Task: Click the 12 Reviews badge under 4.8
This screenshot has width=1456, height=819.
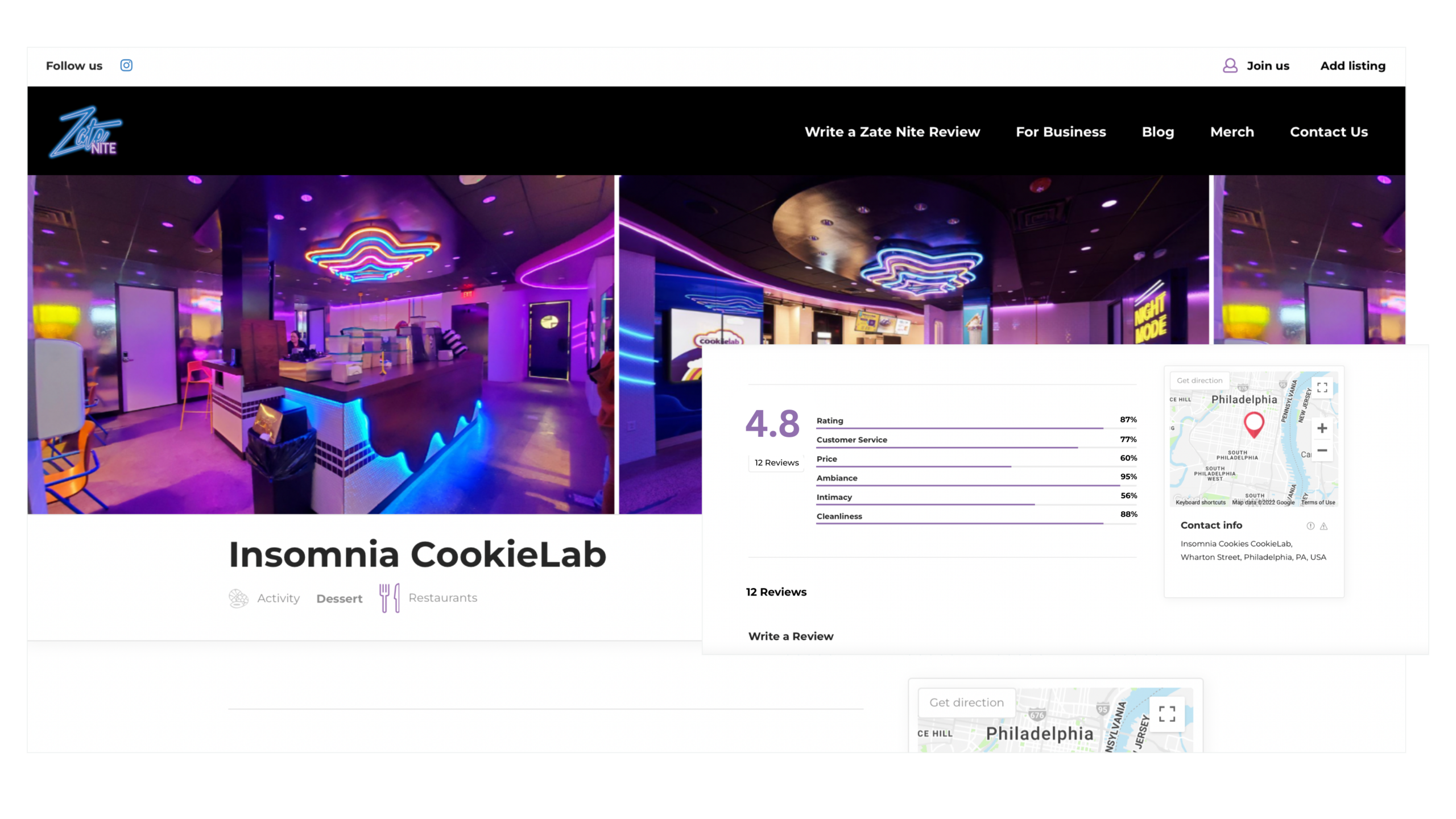Action: [776, 463]
